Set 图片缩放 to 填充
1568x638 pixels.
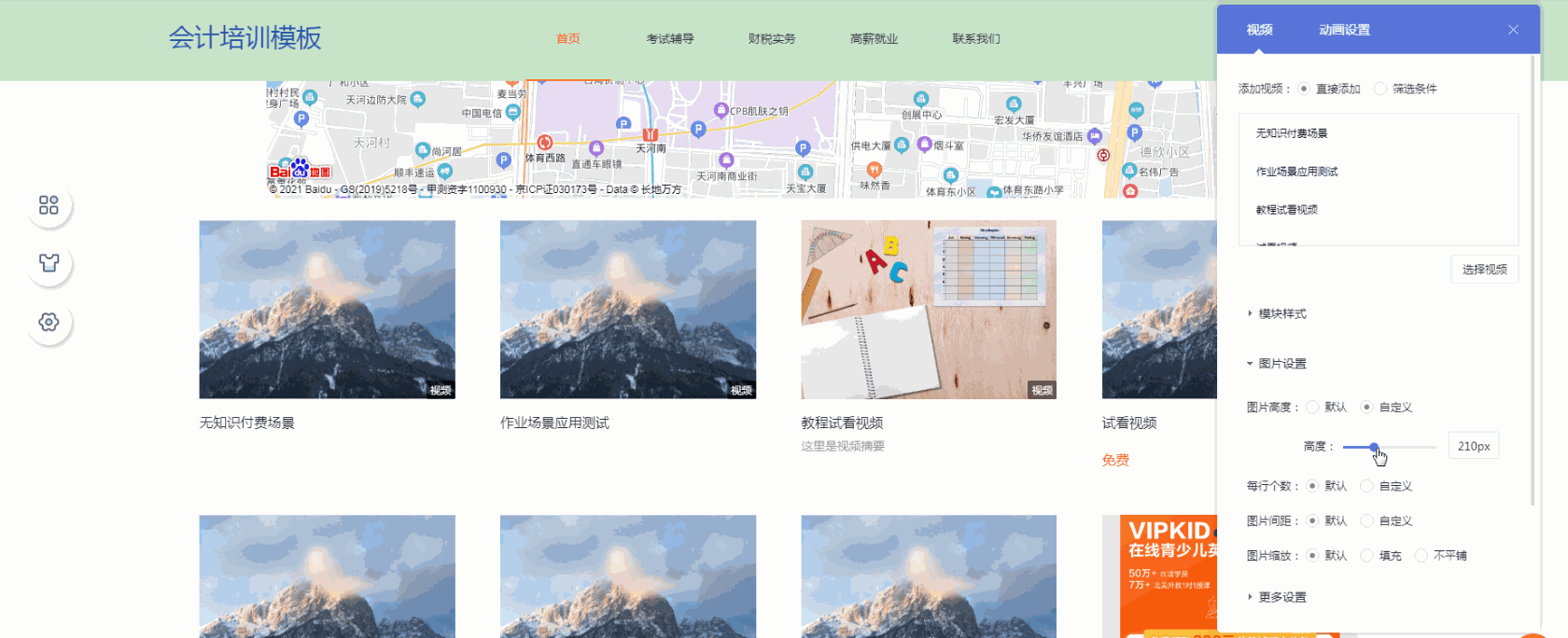[x=1367, y=556]
